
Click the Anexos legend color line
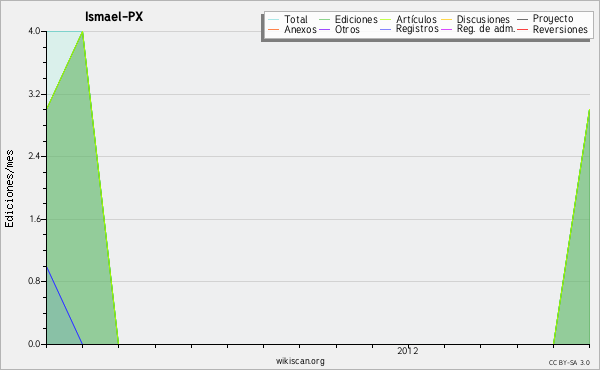click(x=274, y=30)
